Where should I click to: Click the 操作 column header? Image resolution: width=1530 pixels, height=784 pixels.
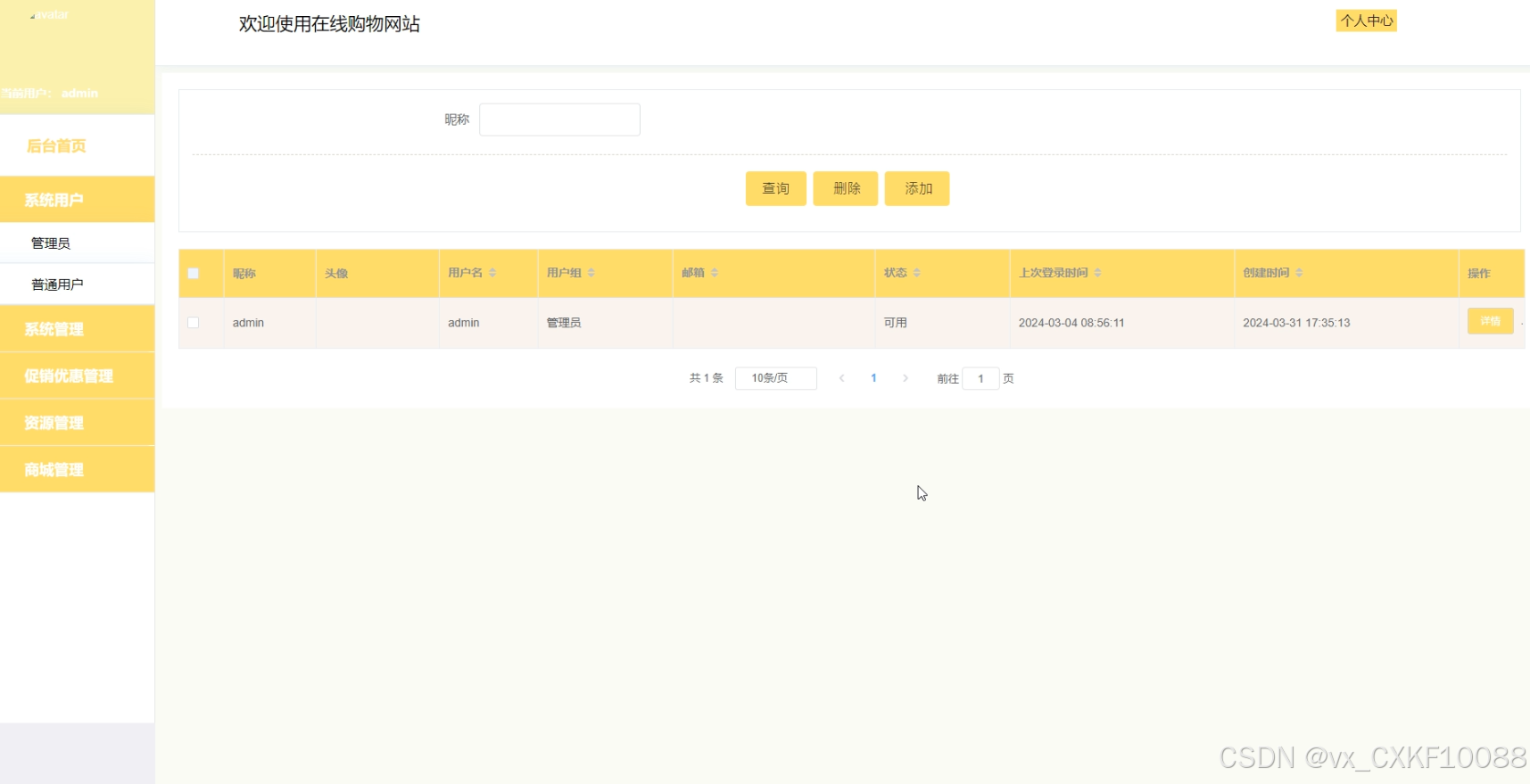(1479, 274)
